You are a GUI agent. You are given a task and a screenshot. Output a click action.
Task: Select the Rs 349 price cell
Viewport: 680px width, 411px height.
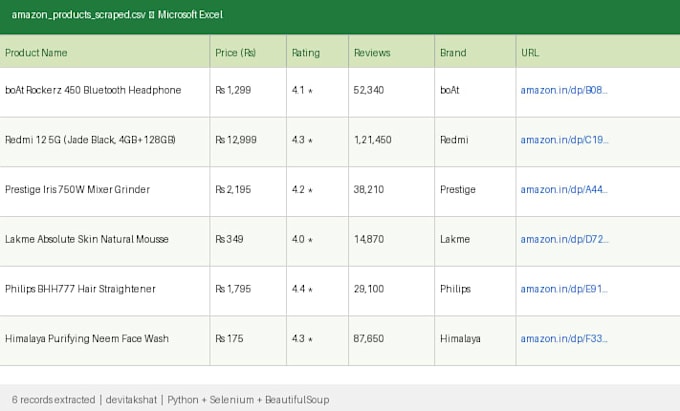[x=248, y=241]
